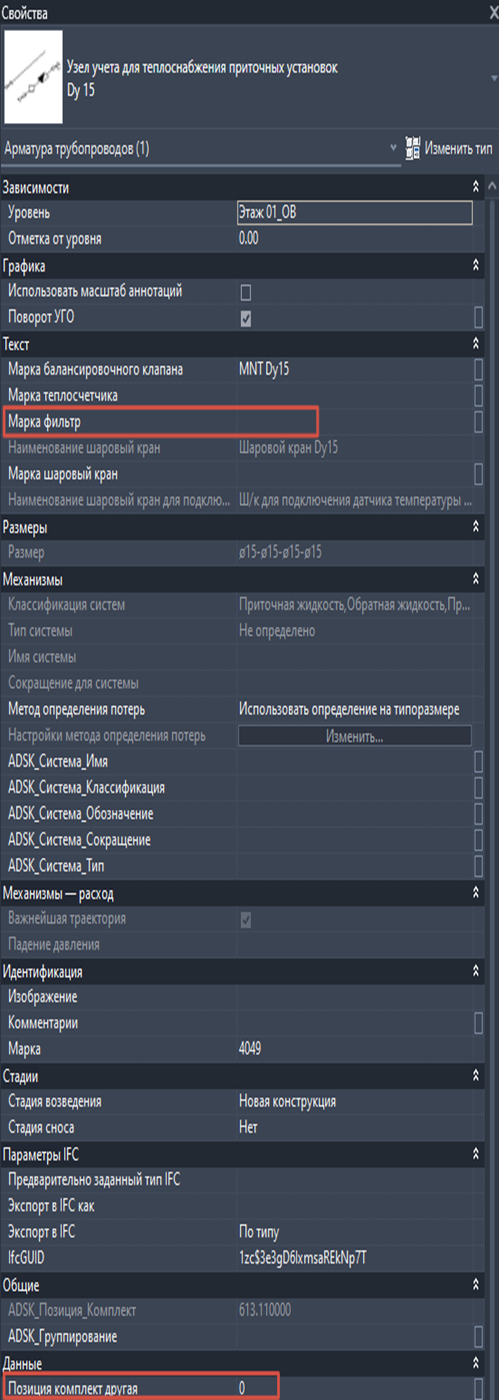This screenshot has height=1400, width=499.
Task: Select the Метод определения потерь value field
Action: click(354, 709)
